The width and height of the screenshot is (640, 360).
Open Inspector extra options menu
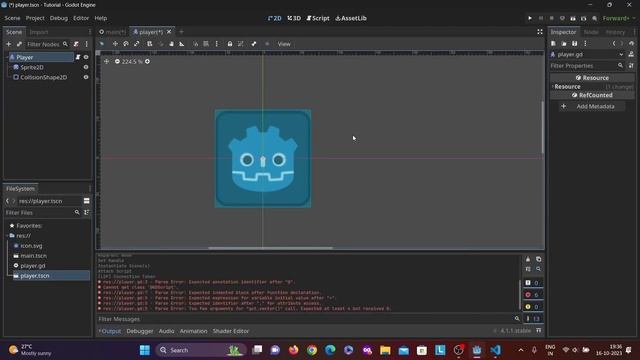pyautogui.click(x=585, y=43)
